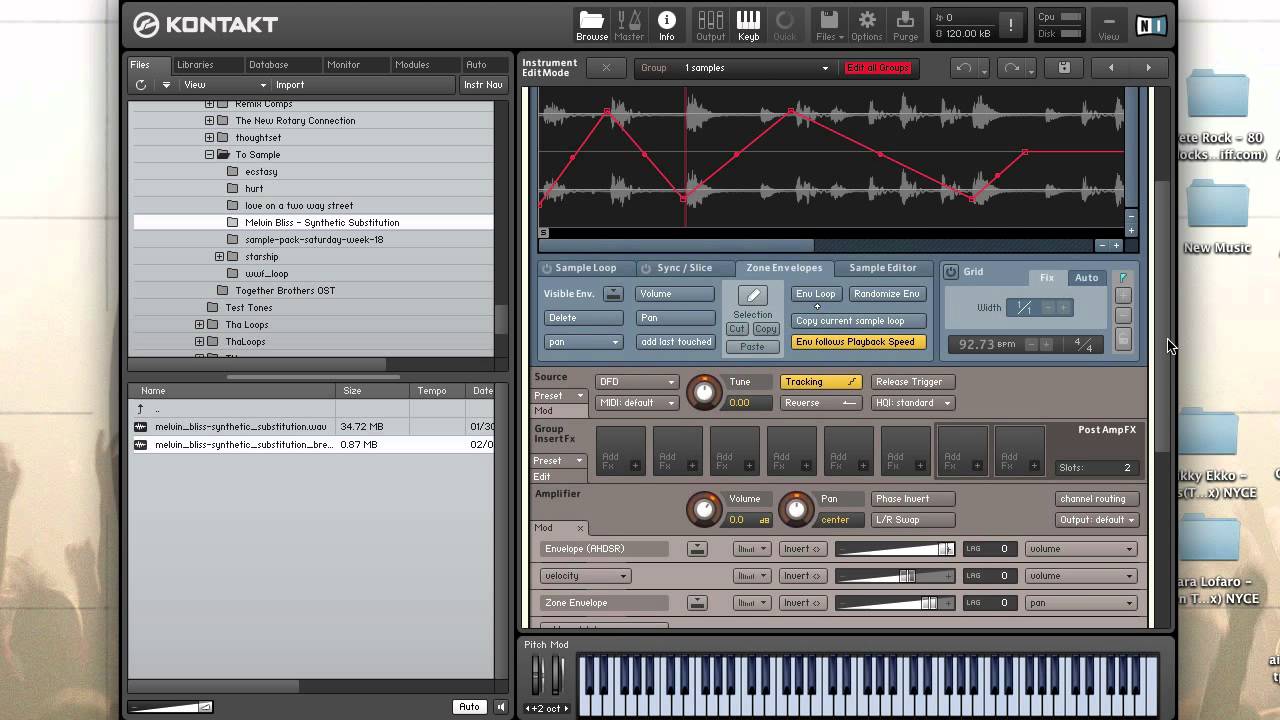Toggle the Output section icon
The image size is (1280, 720).
711,25
